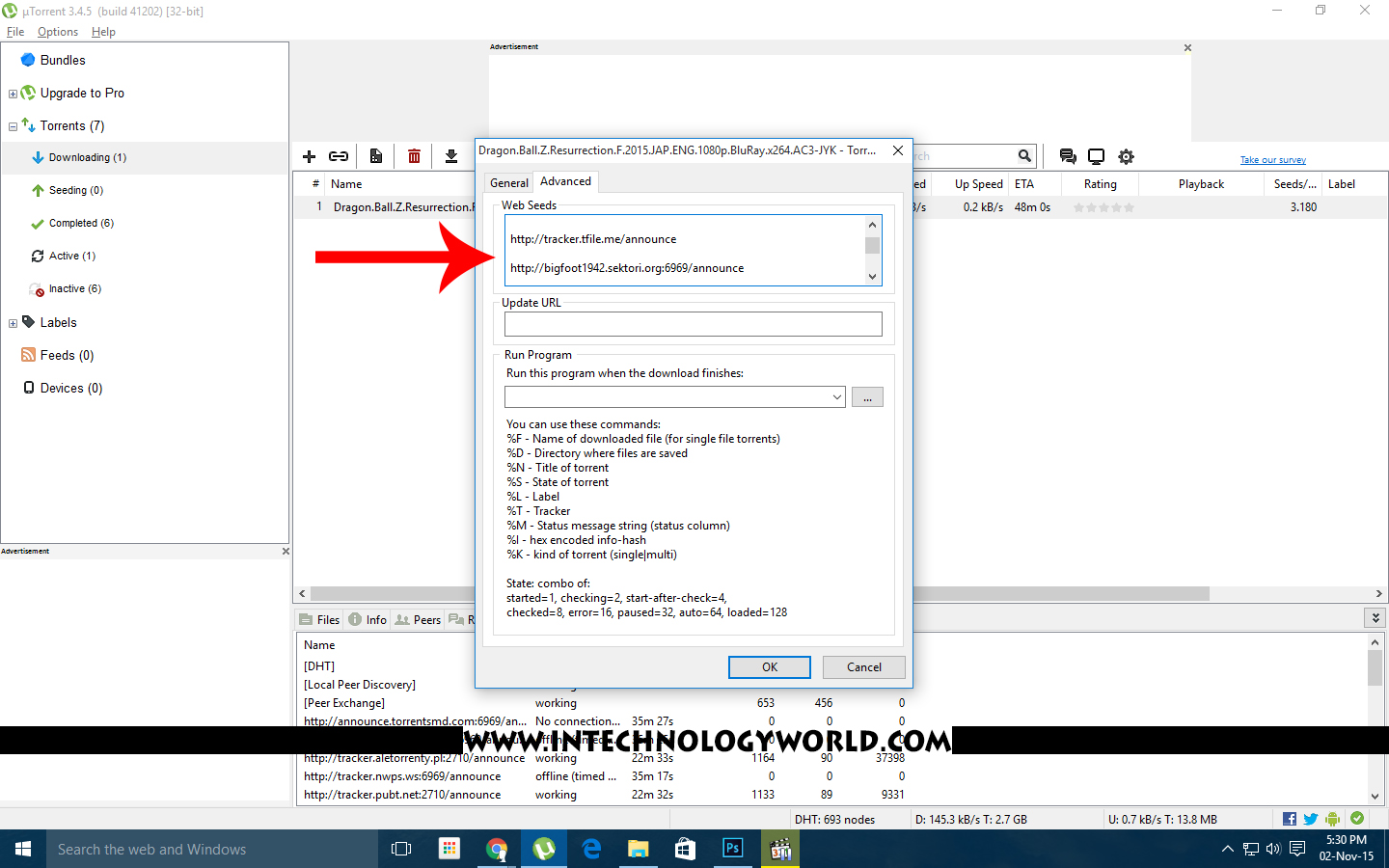Click Cancel in the torrent properties dialog
The image size is (1389, 868).
pos(863,667)
